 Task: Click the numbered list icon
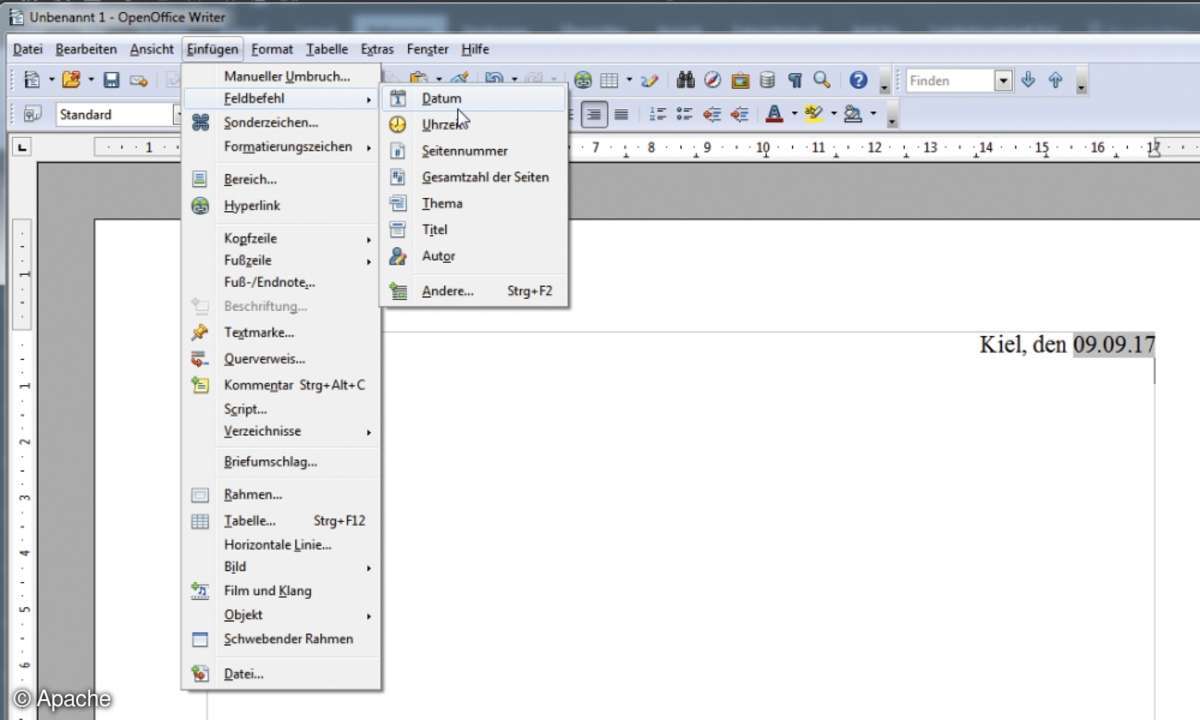pos(657,114)
